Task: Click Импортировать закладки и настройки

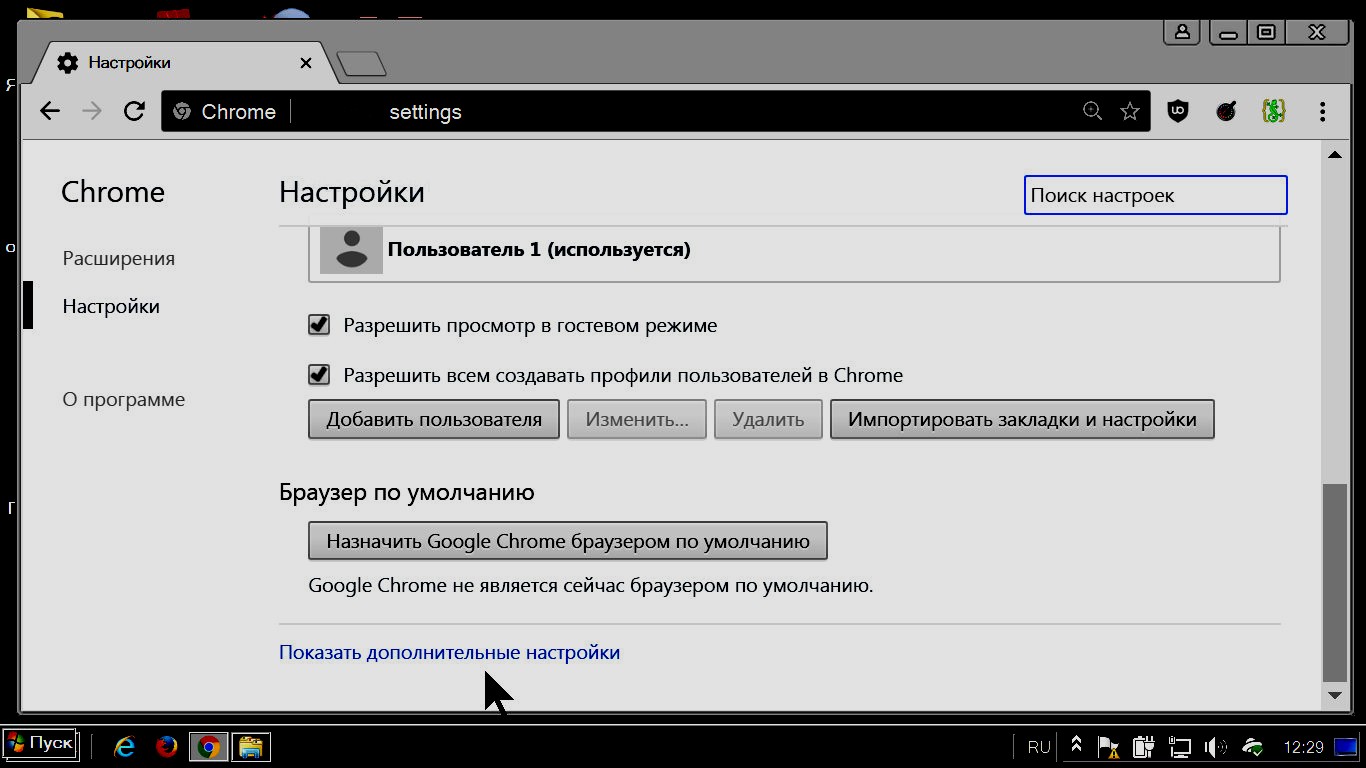Action: (x=1022, y=419)
